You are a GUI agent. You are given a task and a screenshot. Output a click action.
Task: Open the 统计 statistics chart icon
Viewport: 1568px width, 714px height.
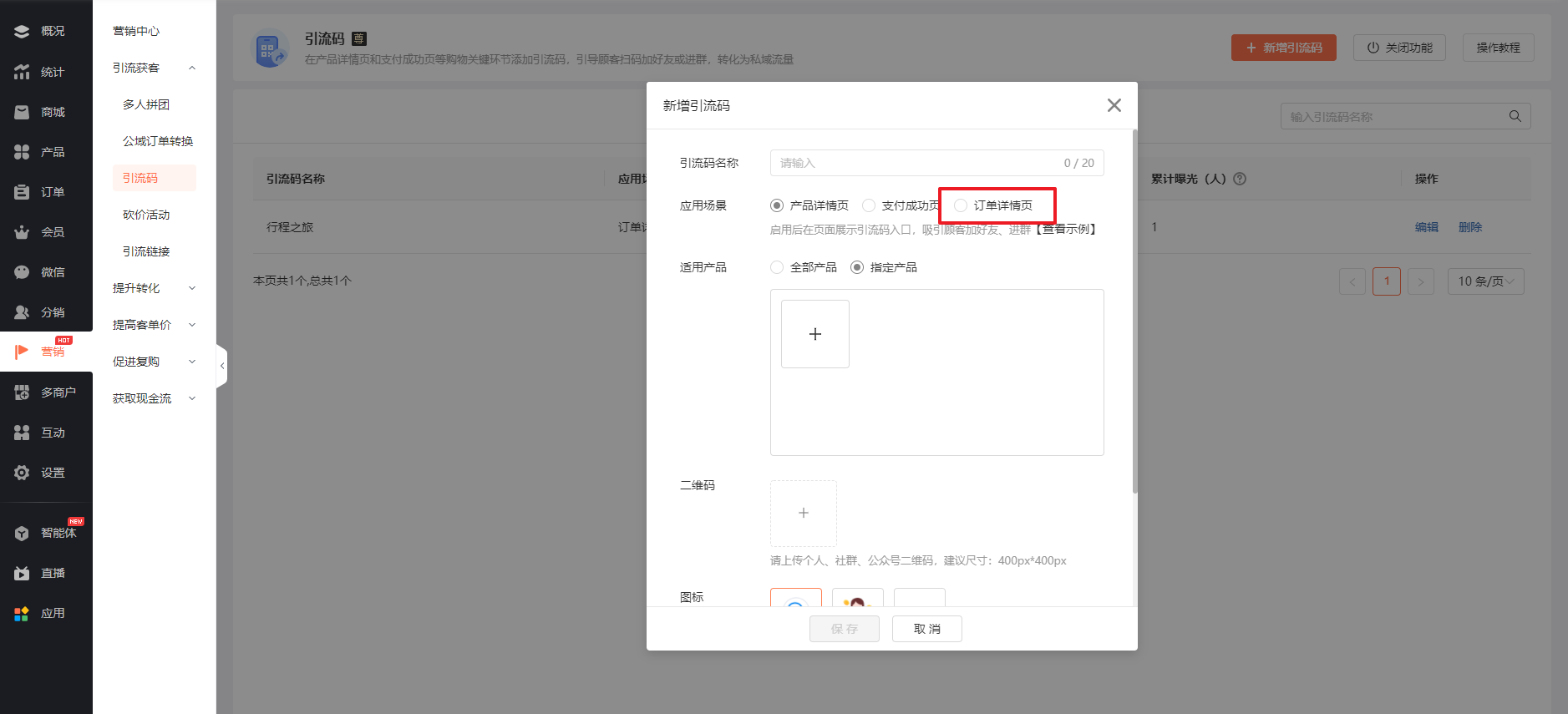point(22,72)
